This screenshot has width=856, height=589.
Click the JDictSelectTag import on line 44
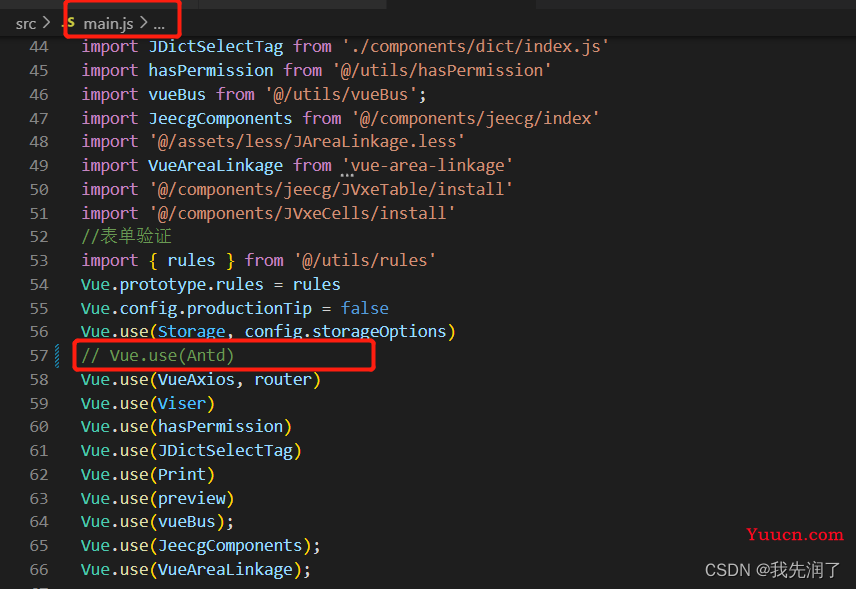(x=216, y=47)
